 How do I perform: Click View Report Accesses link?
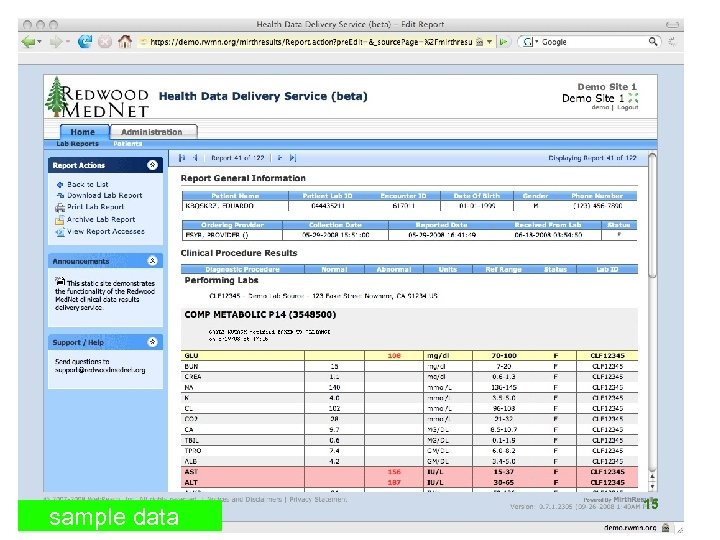pyautogui.click(x=106, y=231)
